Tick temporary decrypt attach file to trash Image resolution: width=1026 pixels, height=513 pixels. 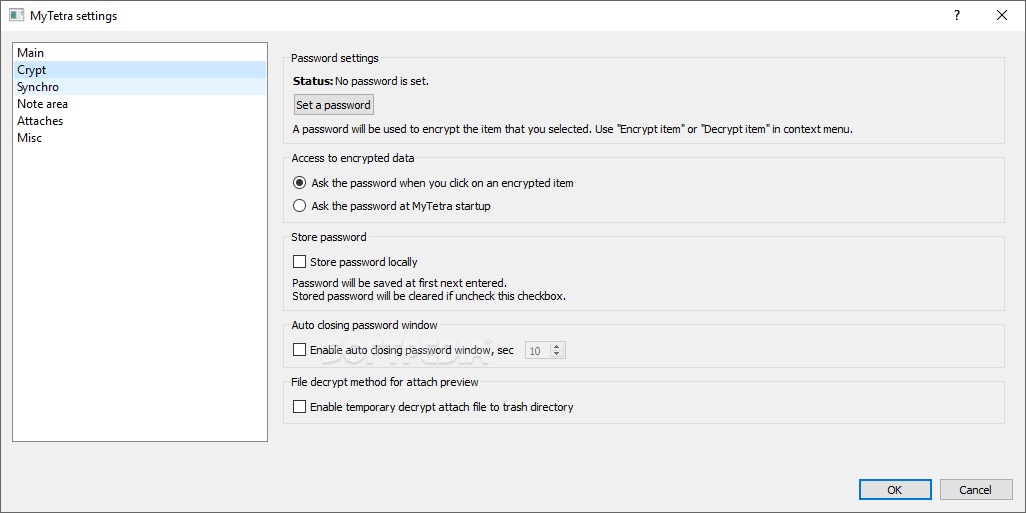click(x=433, y=407)
